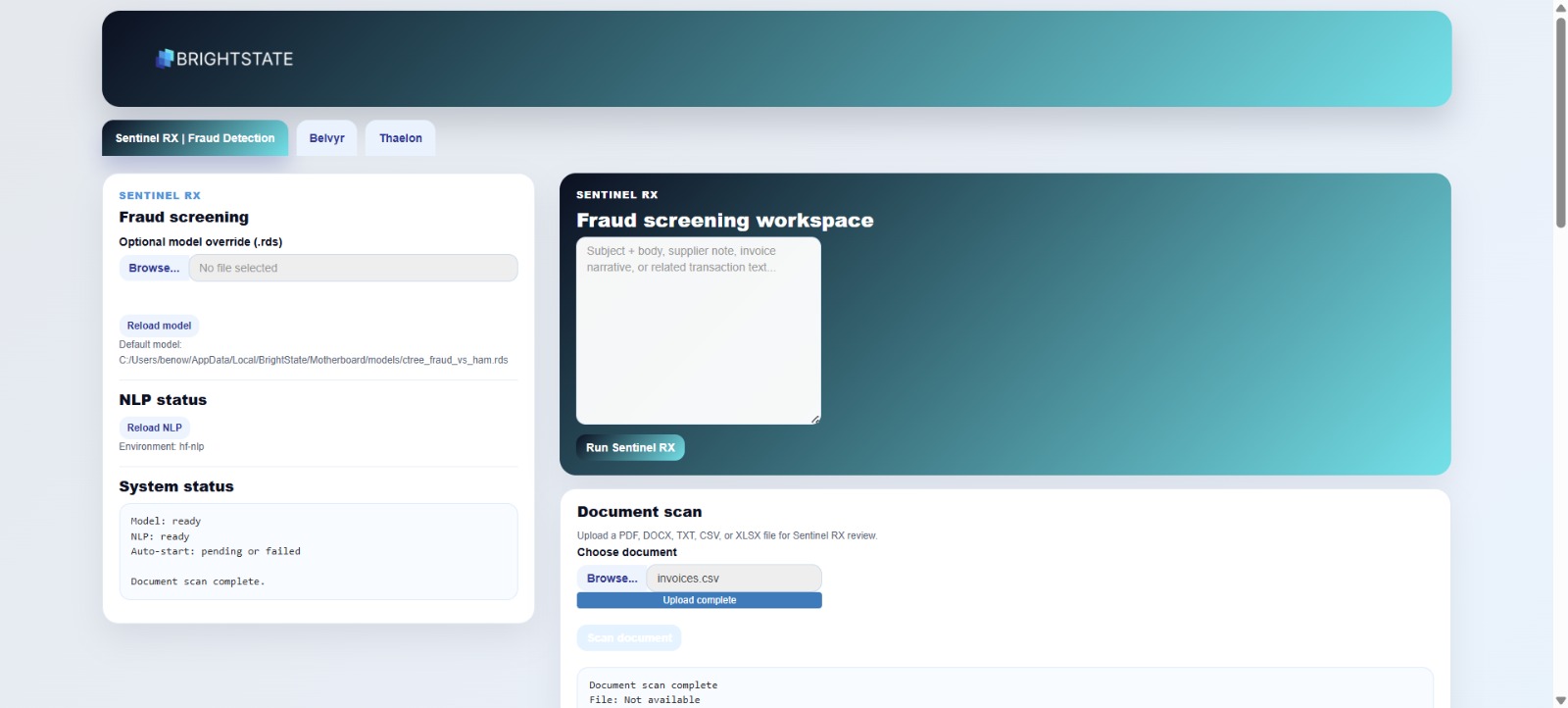Click 'Document scan complete.' in System status
Image resolution: width=1568 pixels, height=708 pixels.
(x=198, y=582)
